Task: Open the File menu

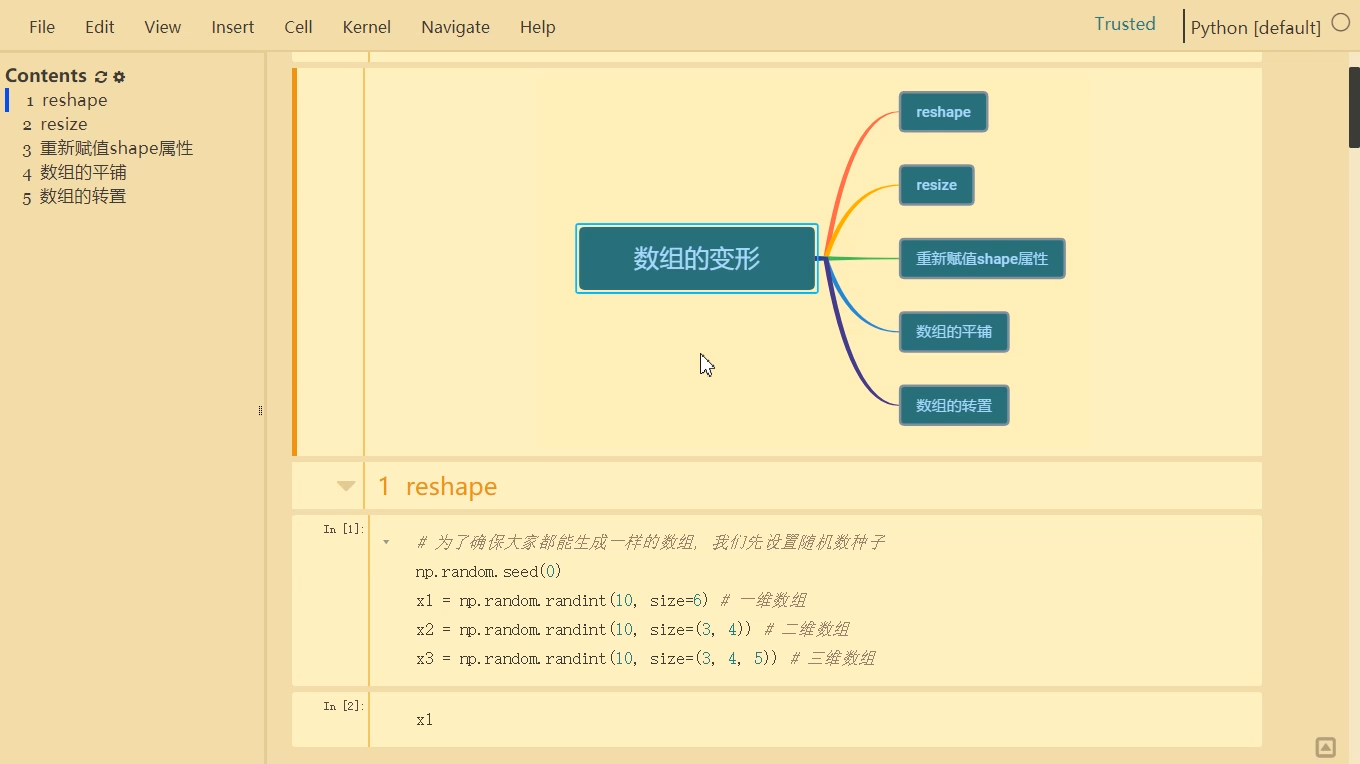Action: [42, 27]
